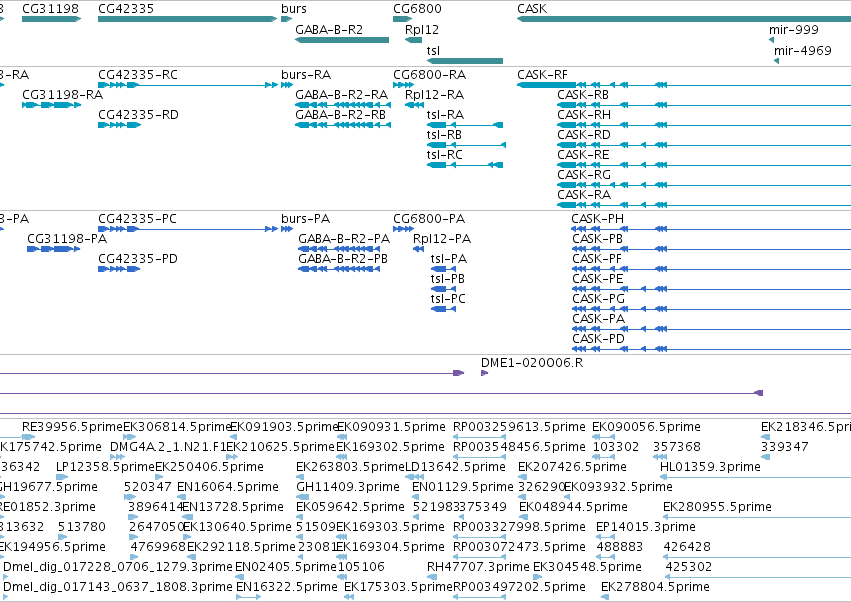Select the tsl gene bar
The width and height of the screenshot is (851, 602).
click(465, 61)
